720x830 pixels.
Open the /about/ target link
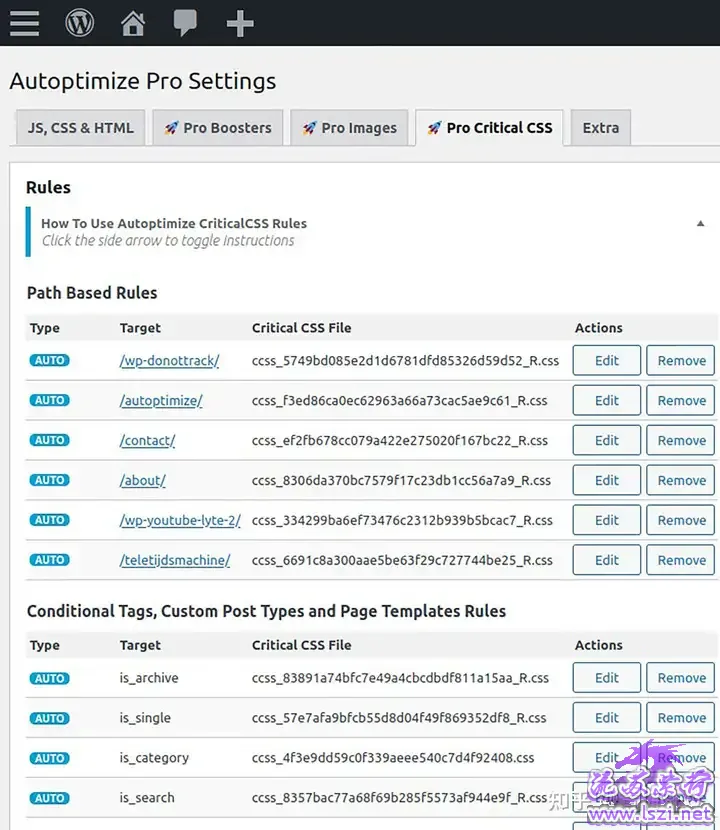(x=142, y=481)
